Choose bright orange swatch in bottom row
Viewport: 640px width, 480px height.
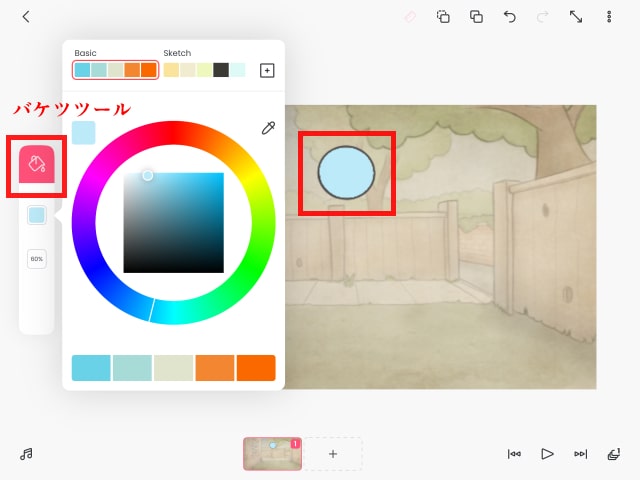point(256,368)
